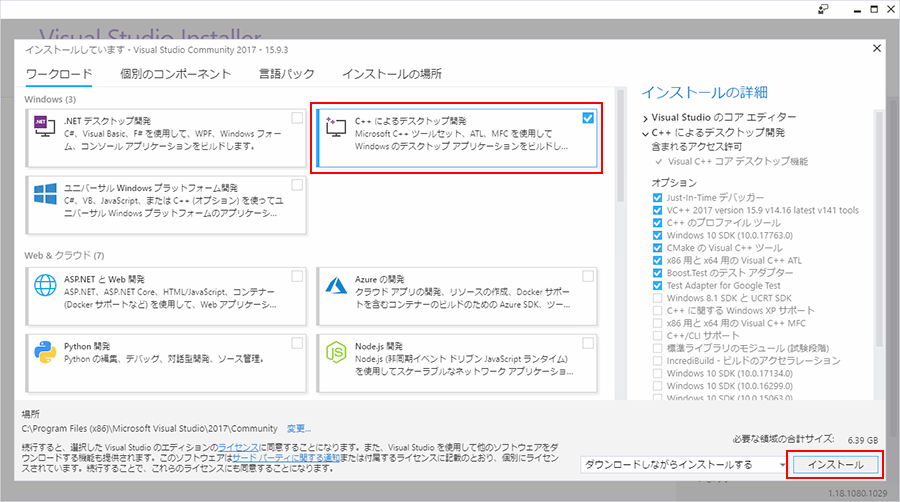Viewport: 900px width, 502px height.
Task: Check 標準ライブラリのモジュール (試験段階)
Action: 657,348
